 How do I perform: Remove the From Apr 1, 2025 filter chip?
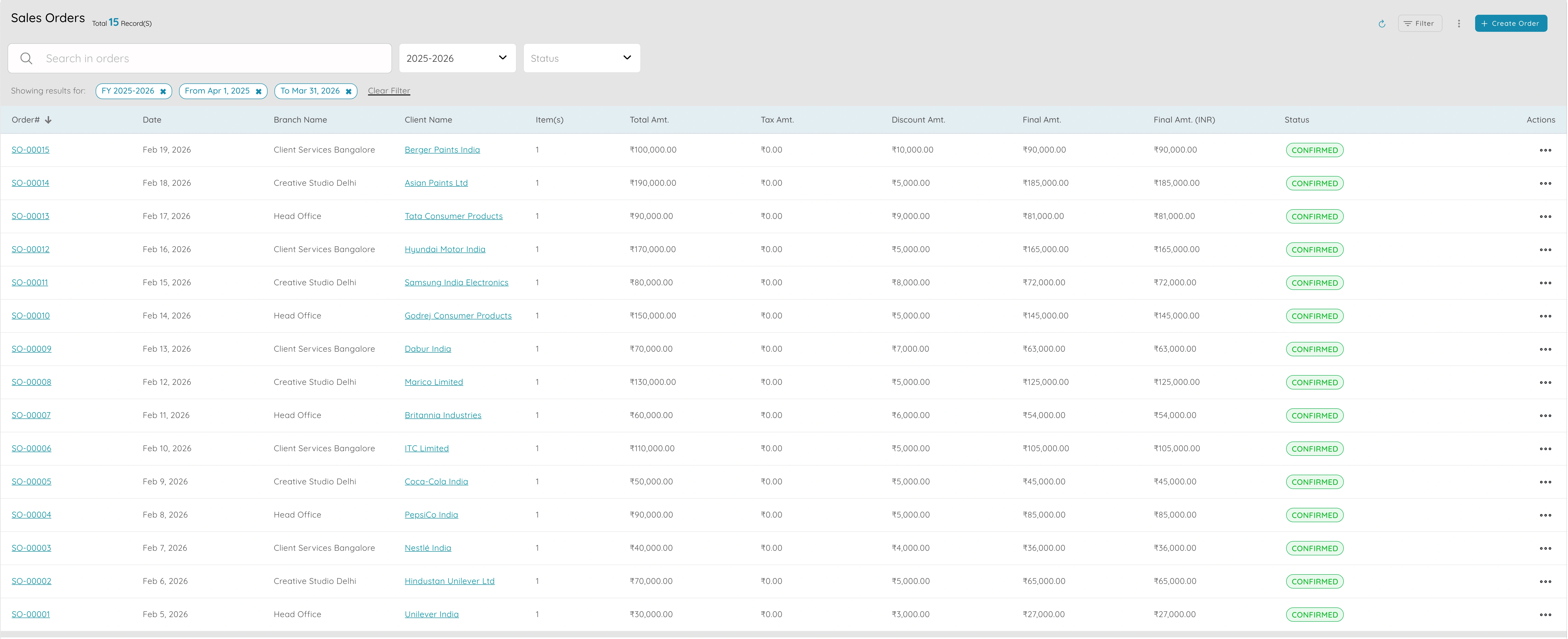point(259,91)
